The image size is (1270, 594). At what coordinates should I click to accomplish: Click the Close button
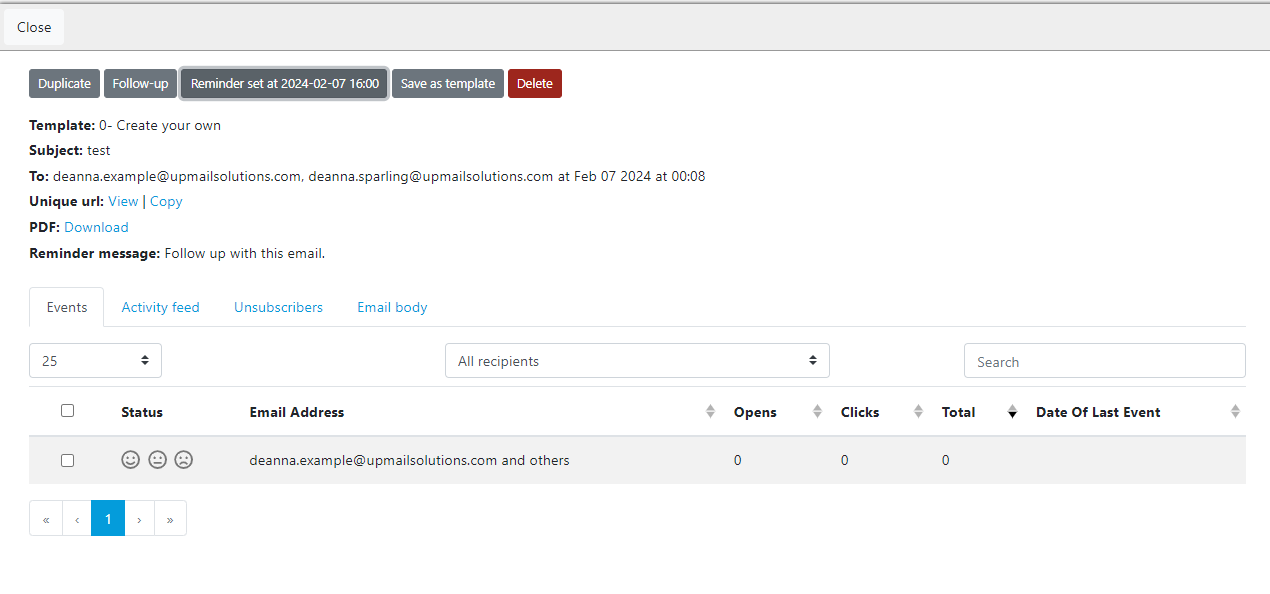click(34, 27)
